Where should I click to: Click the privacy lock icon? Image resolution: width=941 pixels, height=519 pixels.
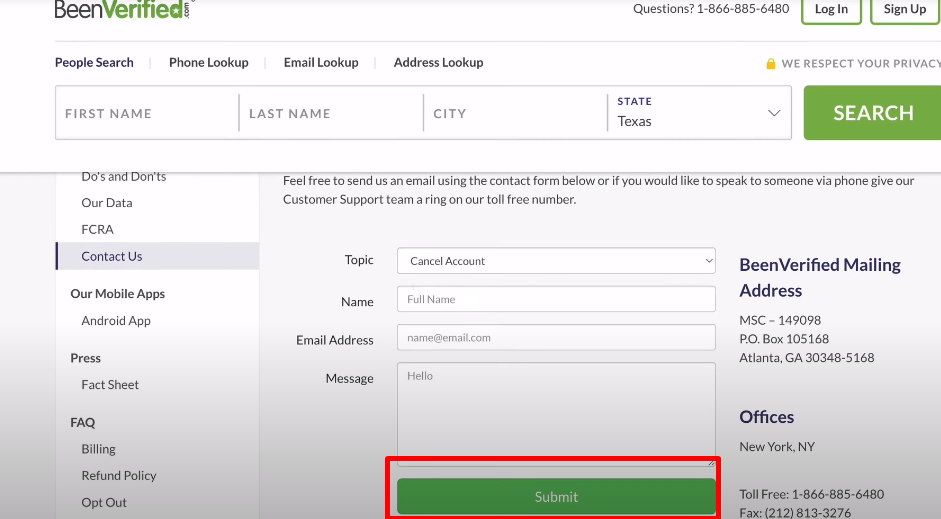771,64
